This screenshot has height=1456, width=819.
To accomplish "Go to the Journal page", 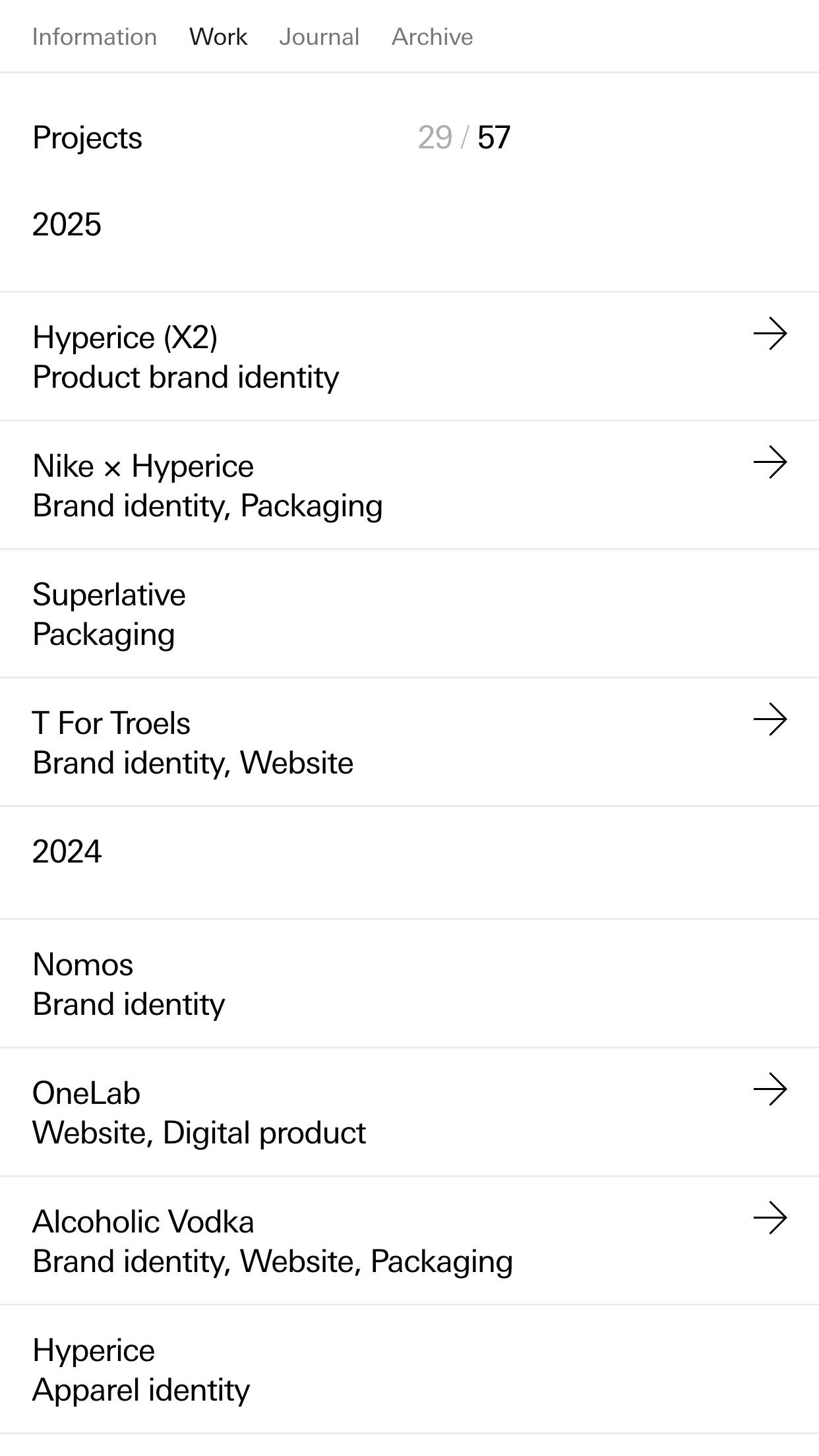I will point(319,37).
